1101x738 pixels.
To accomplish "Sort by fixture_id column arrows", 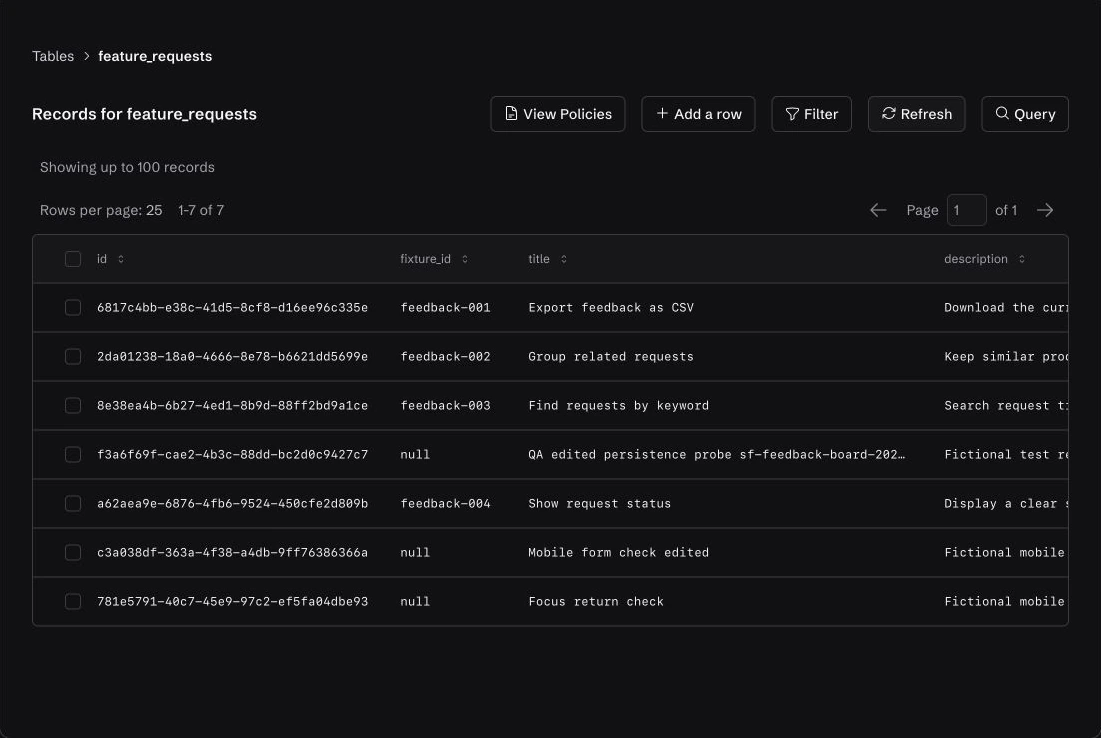I will point(464,259).
